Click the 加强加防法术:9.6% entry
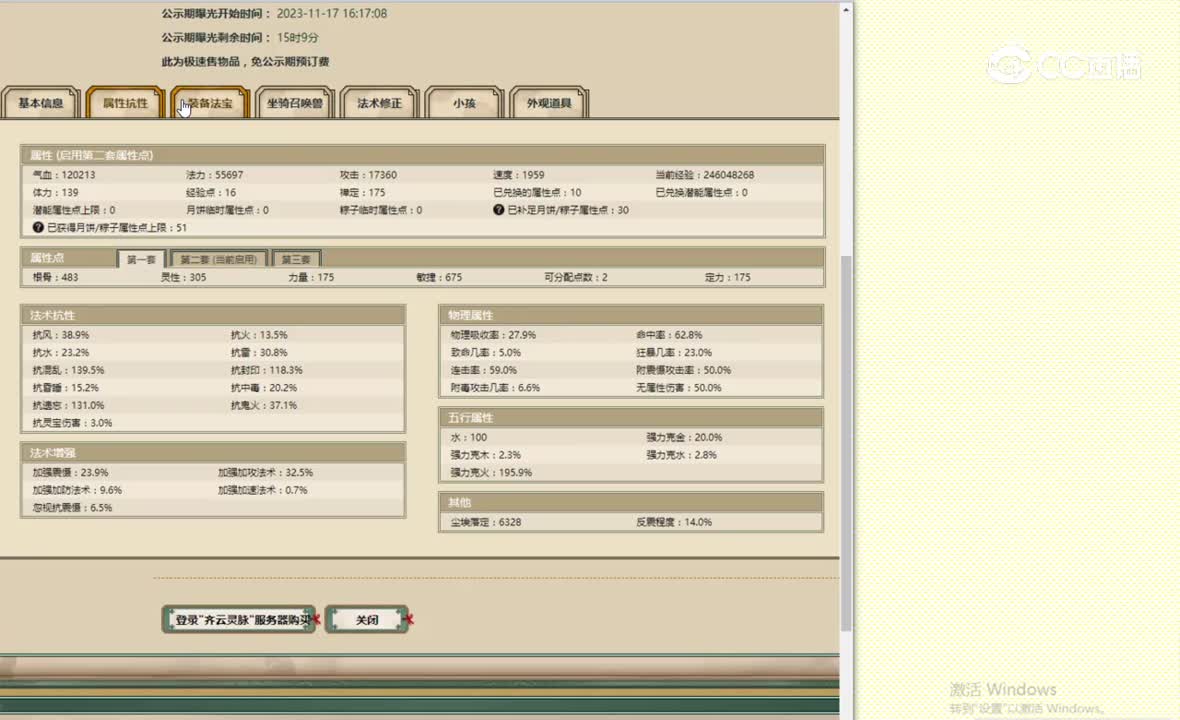Viewport: 1180px width, 720px height. point(78,490)
